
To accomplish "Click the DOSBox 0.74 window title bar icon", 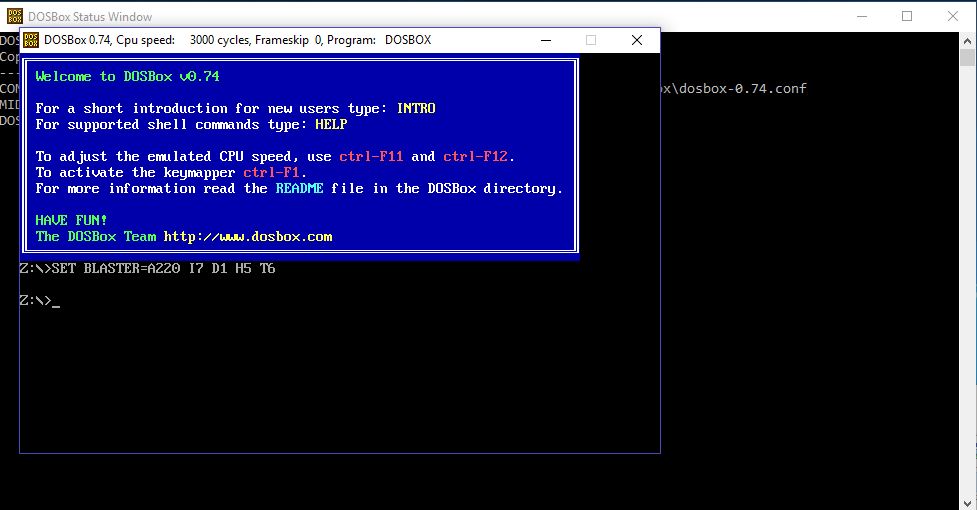I will (x=31, y=40).
